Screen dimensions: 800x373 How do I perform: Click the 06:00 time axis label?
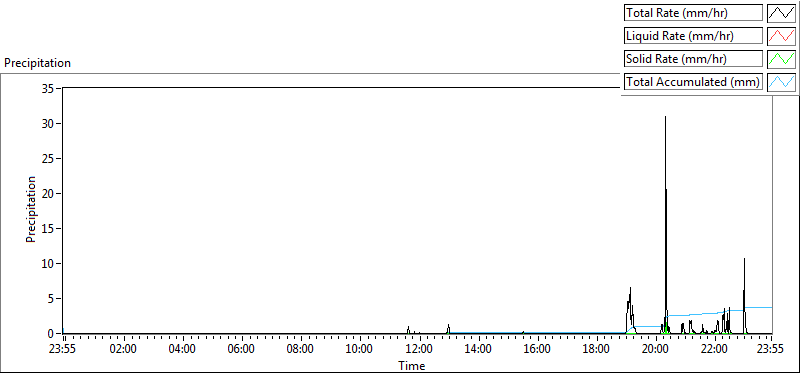pos(241,350)
